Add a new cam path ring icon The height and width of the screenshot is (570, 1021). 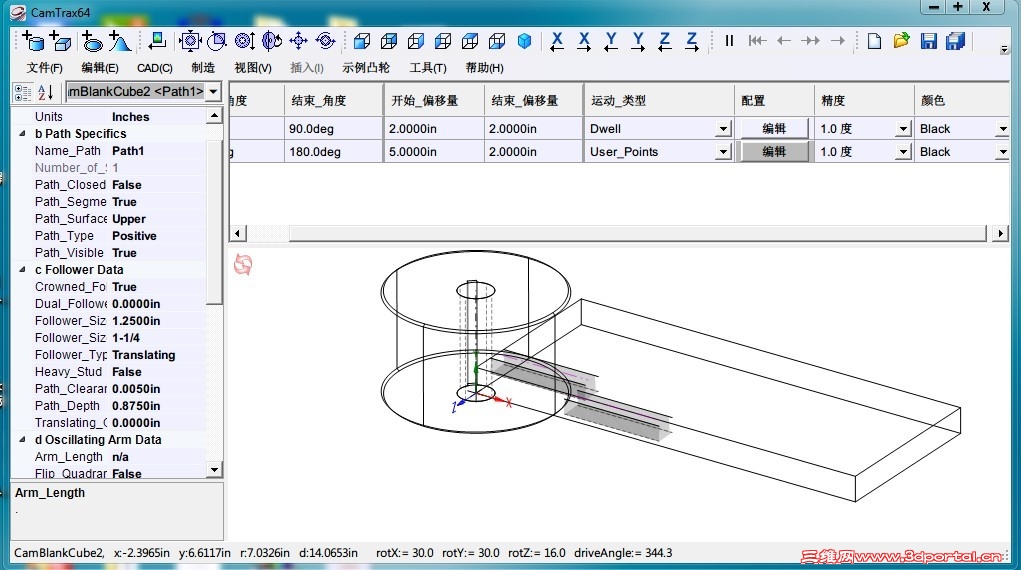92,41
